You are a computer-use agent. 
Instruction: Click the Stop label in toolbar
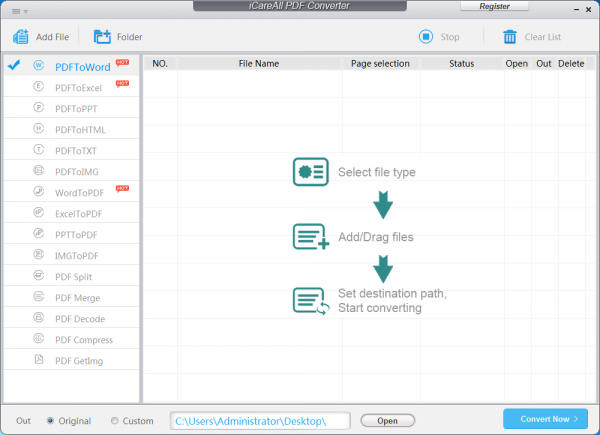click(450, 37)
